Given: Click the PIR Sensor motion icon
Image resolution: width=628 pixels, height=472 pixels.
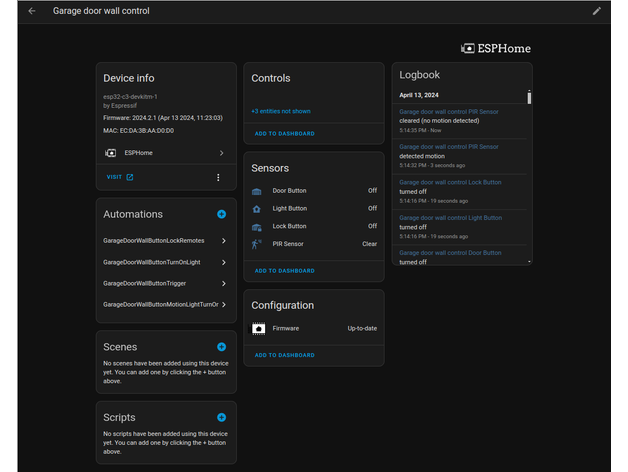Looking at the screenshot, I should (x=257, y=243).
